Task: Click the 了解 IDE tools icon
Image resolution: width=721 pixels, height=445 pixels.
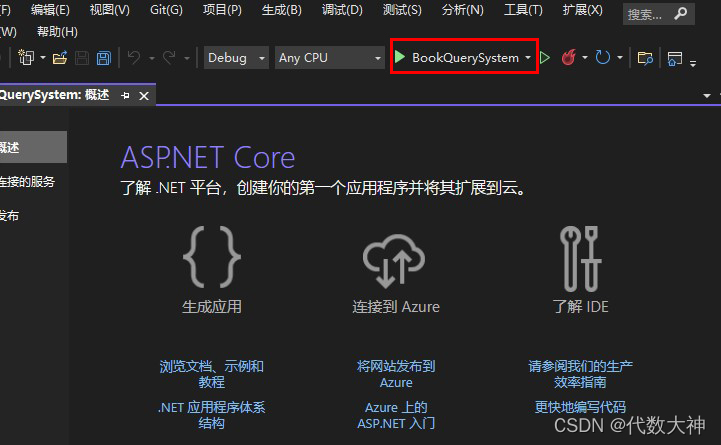Action: (580, 259)
